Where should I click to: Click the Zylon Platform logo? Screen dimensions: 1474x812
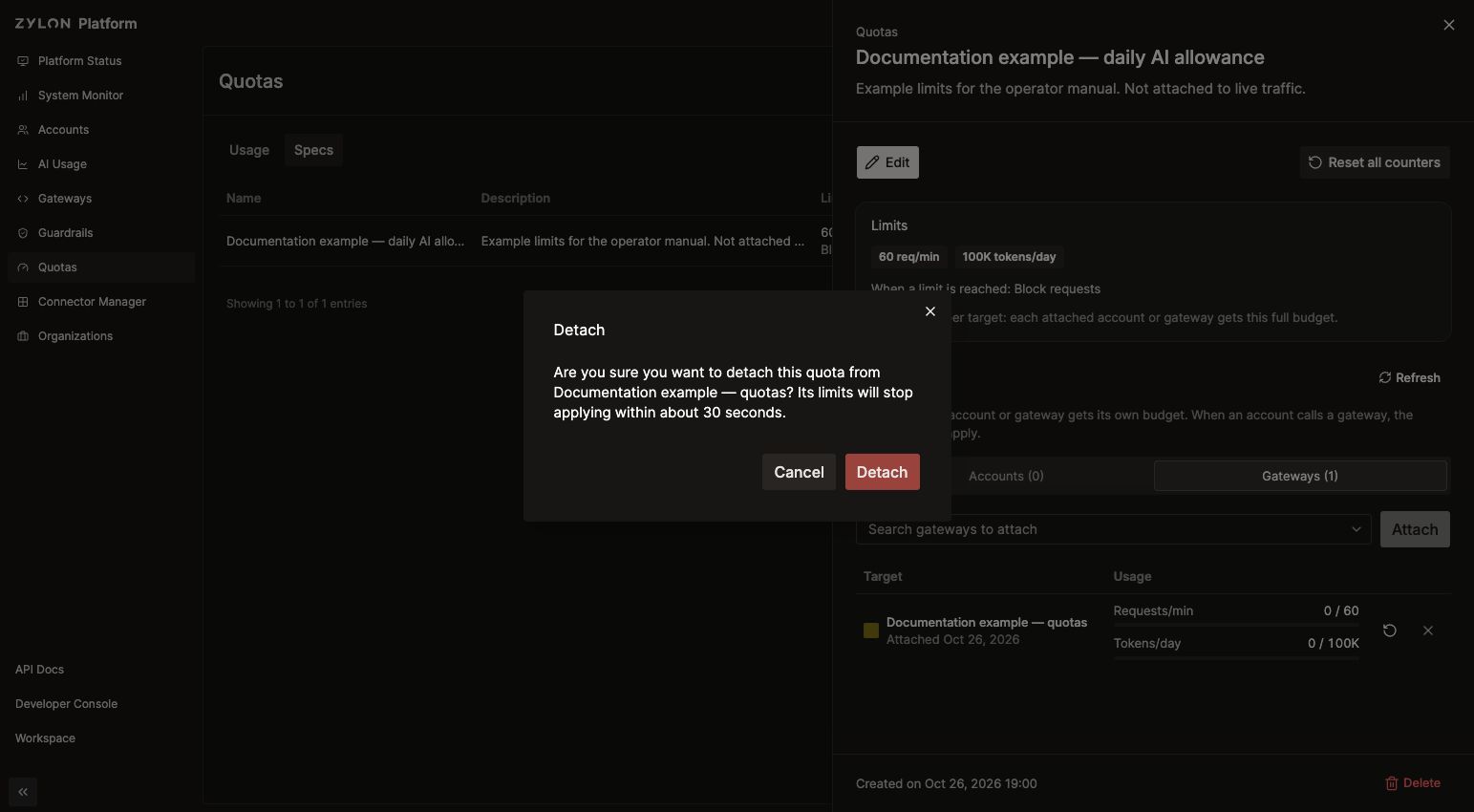[x=75, y=23]
